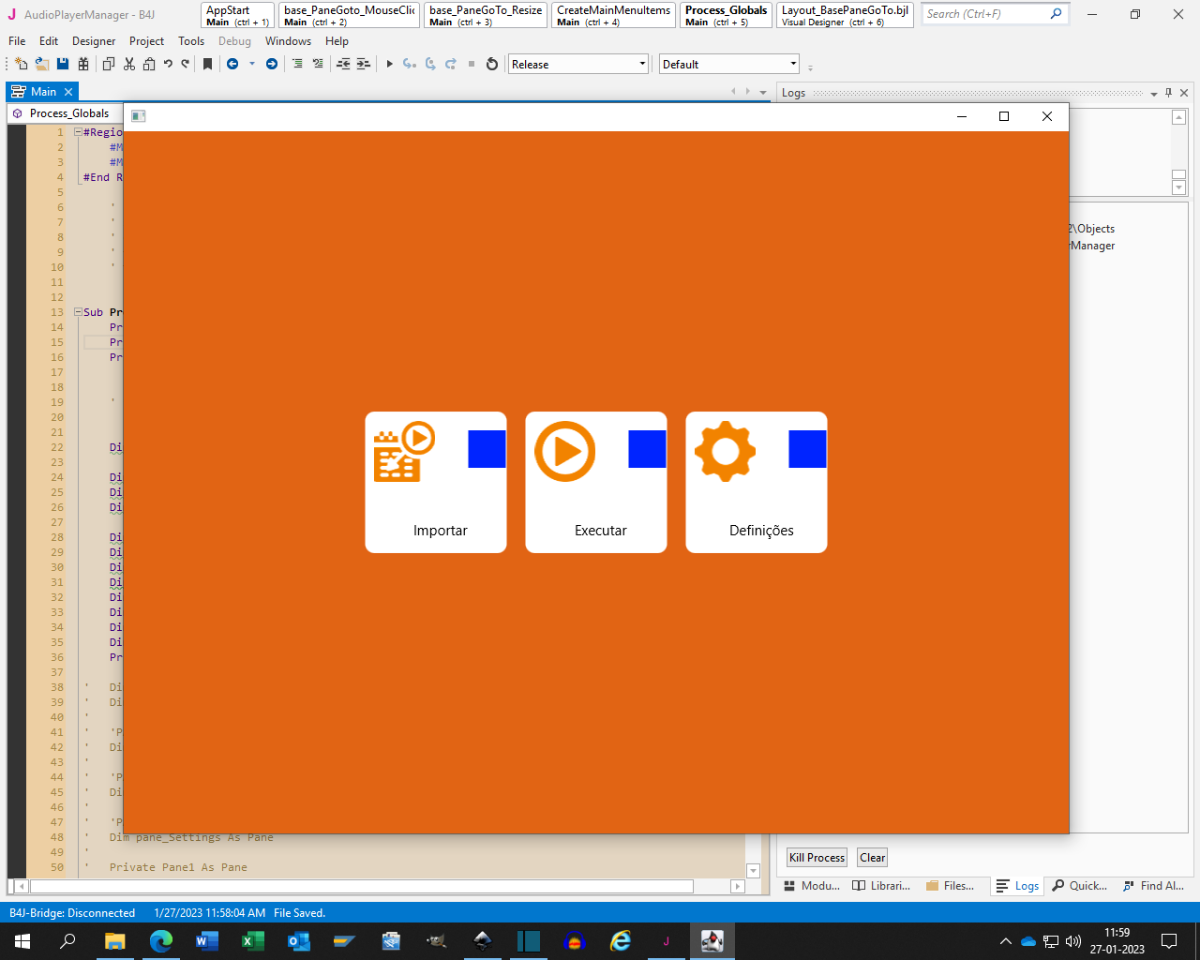The image size is (1200, 960).
Task: Click the Importar playlist icon
Action: click(404, 451)
